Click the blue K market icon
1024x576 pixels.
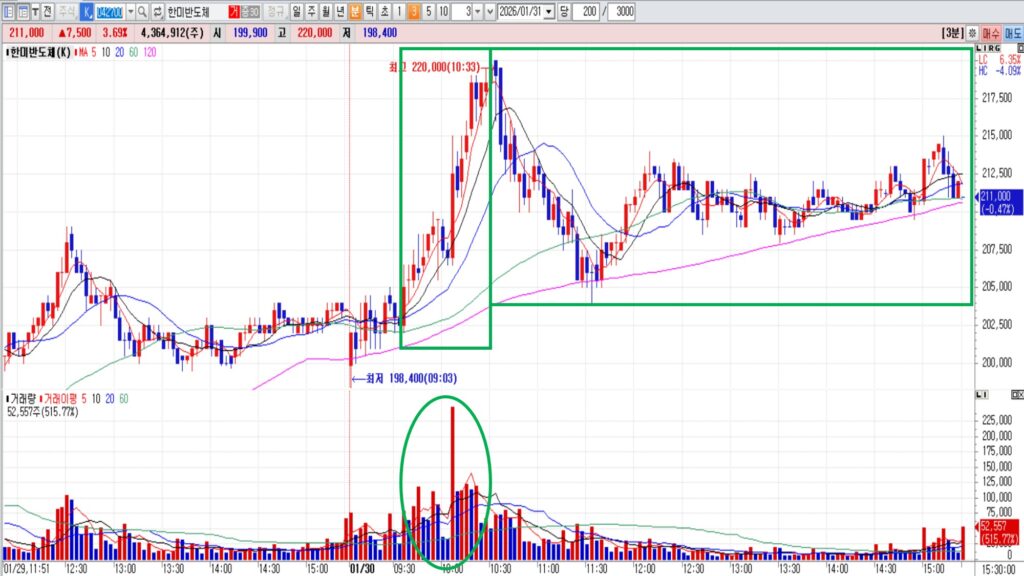86,11
